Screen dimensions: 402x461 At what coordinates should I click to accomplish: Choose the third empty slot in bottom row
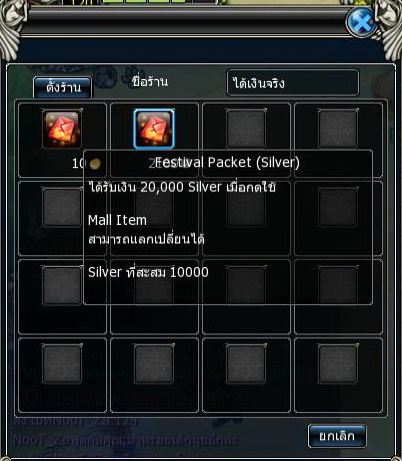pyautogui.click(x=246, y=364)
